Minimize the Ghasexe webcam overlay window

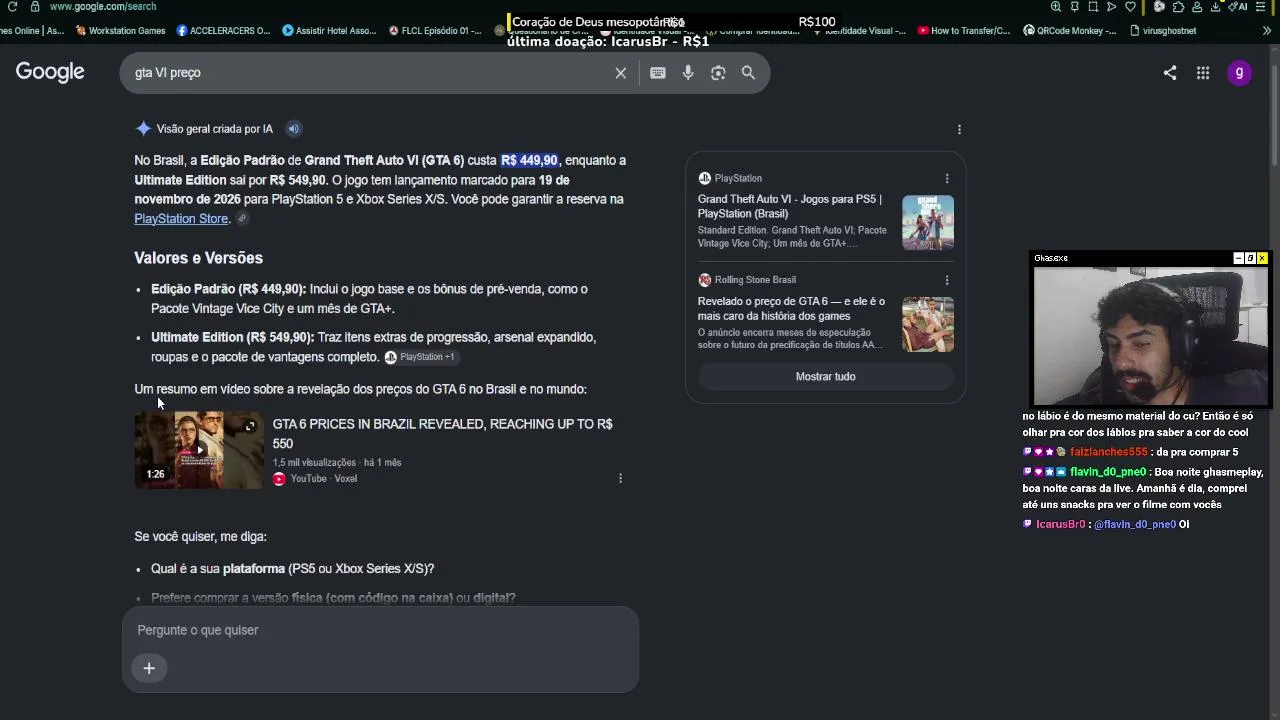(1238, 258)
